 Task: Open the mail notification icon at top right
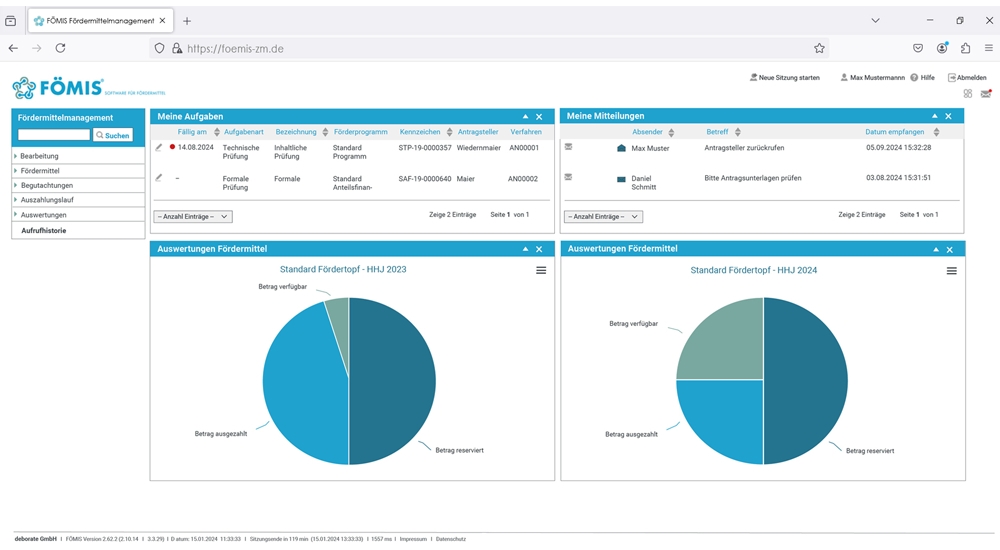pos(986,94)
